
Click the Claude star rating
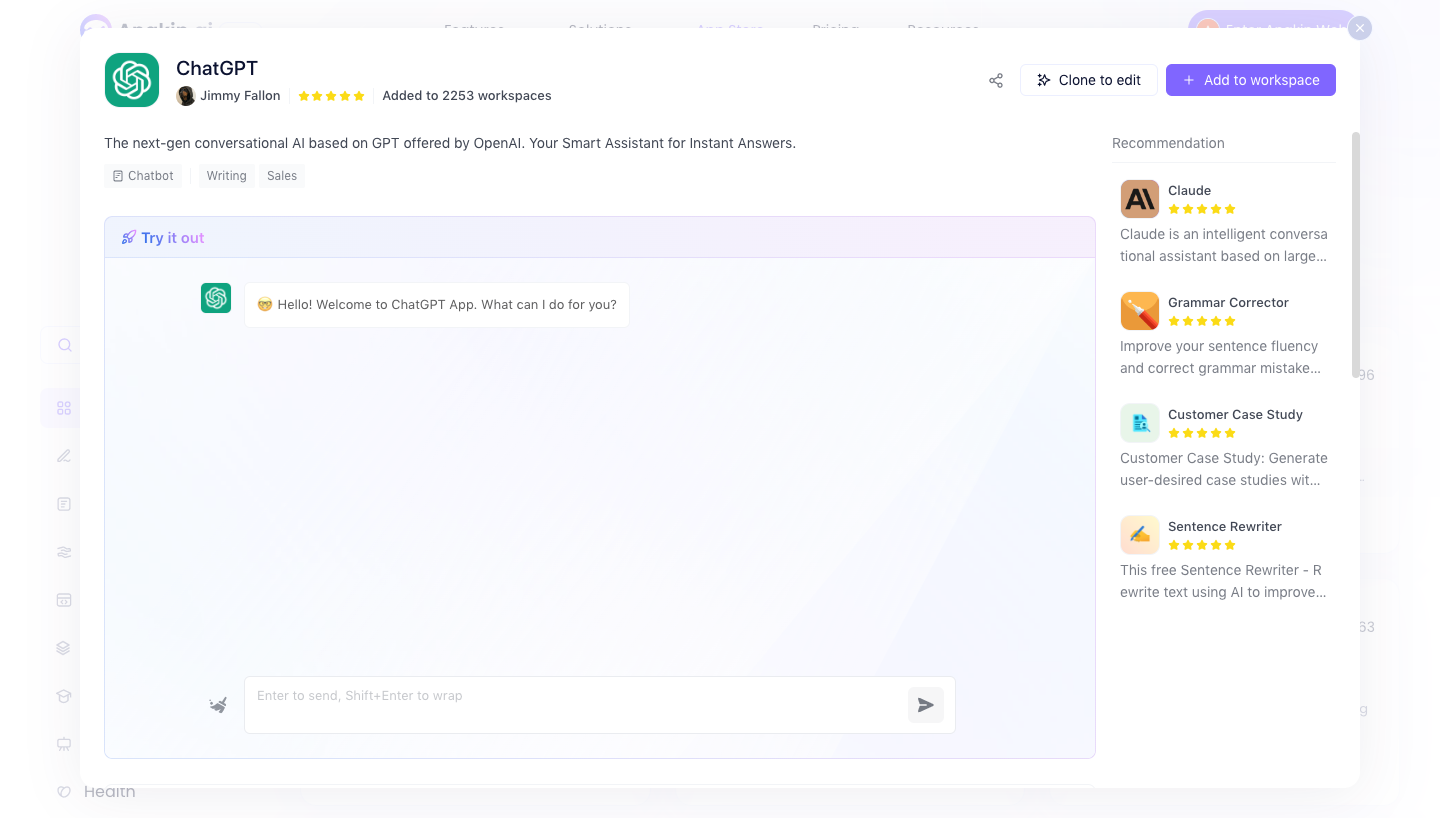[x=1202, y=209]
